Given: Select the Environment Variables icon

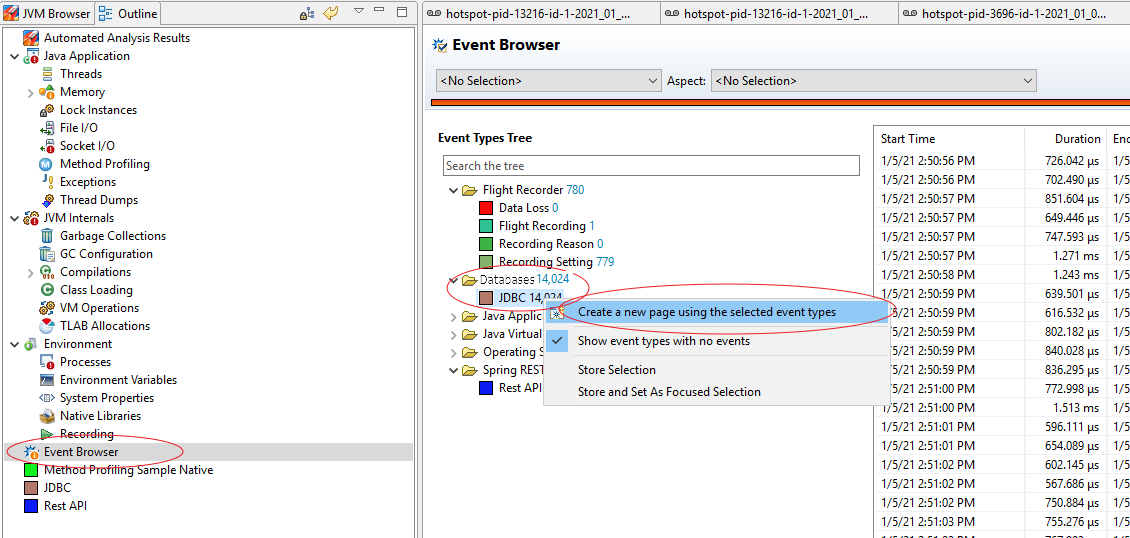Looking at the screenshot, I should pos(47,380).
